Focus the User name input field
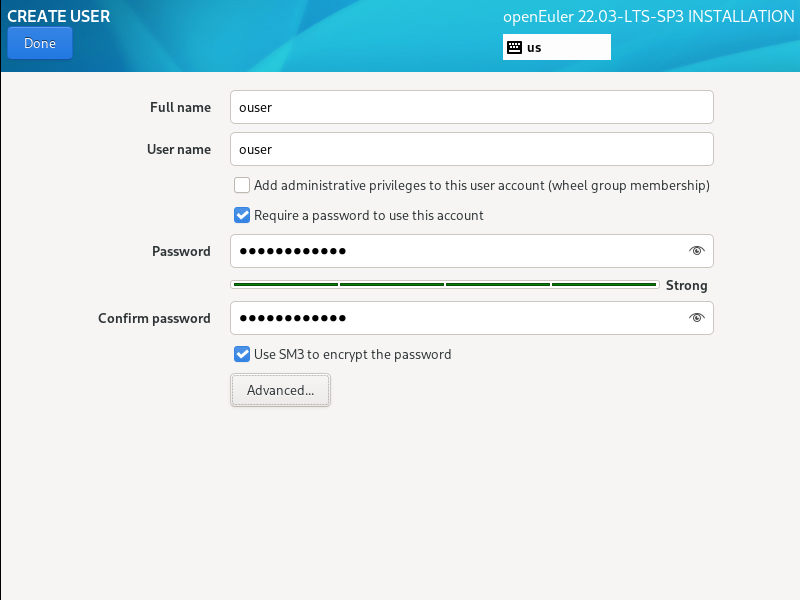Viewport: 800px width, 600px height. click(x=471, y=149)
